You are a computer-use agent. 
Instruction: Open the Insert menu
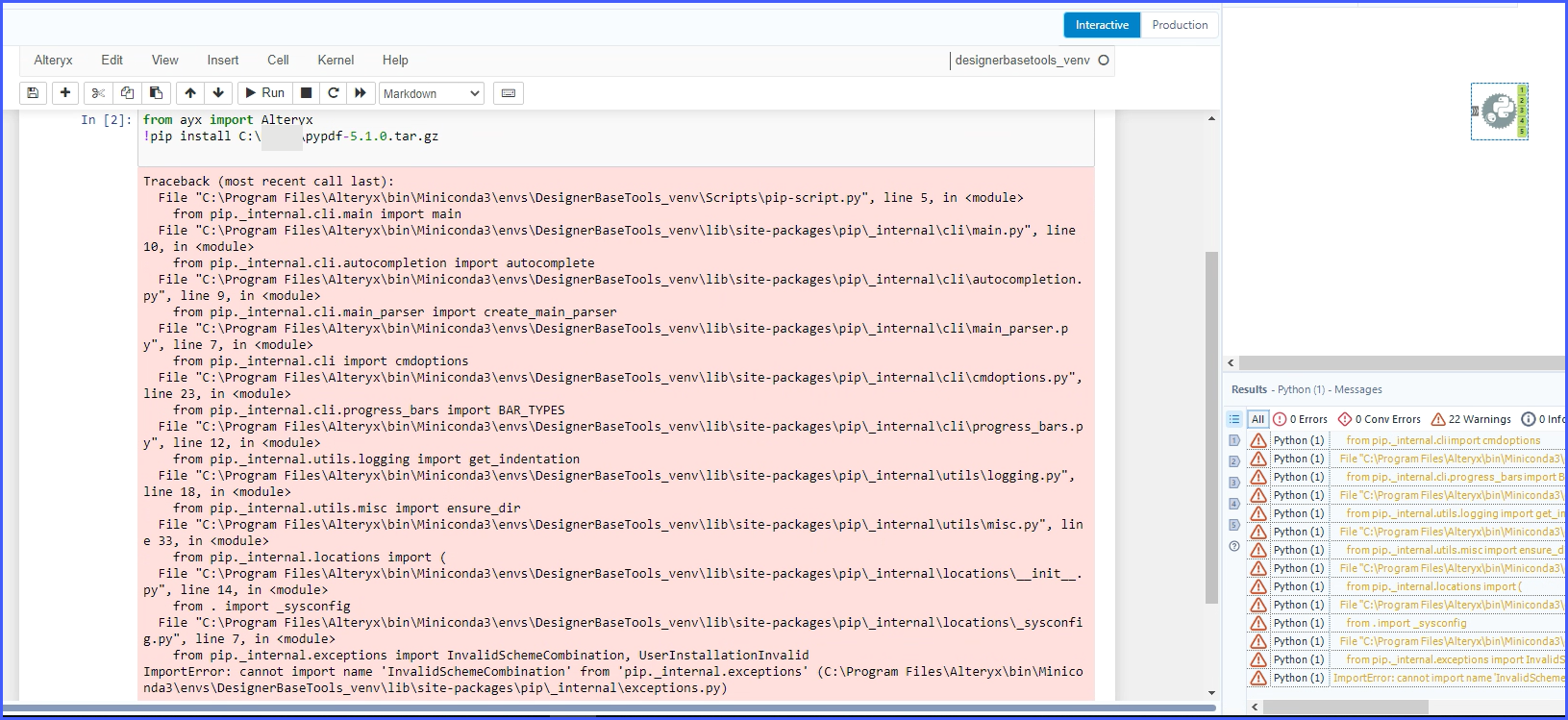click(x=223, y=60)
